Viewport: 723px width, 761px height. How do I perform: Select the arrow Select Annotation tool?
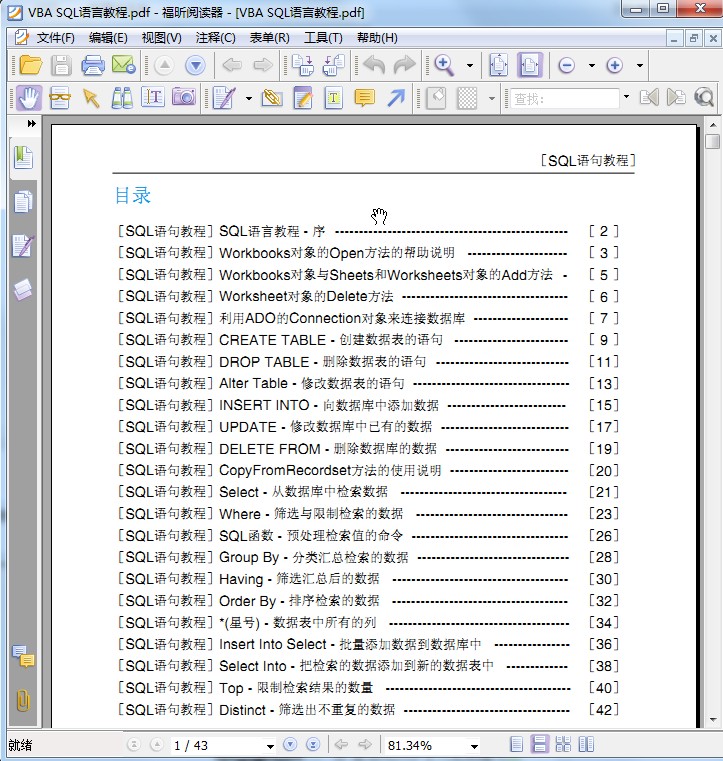point(91,98)
